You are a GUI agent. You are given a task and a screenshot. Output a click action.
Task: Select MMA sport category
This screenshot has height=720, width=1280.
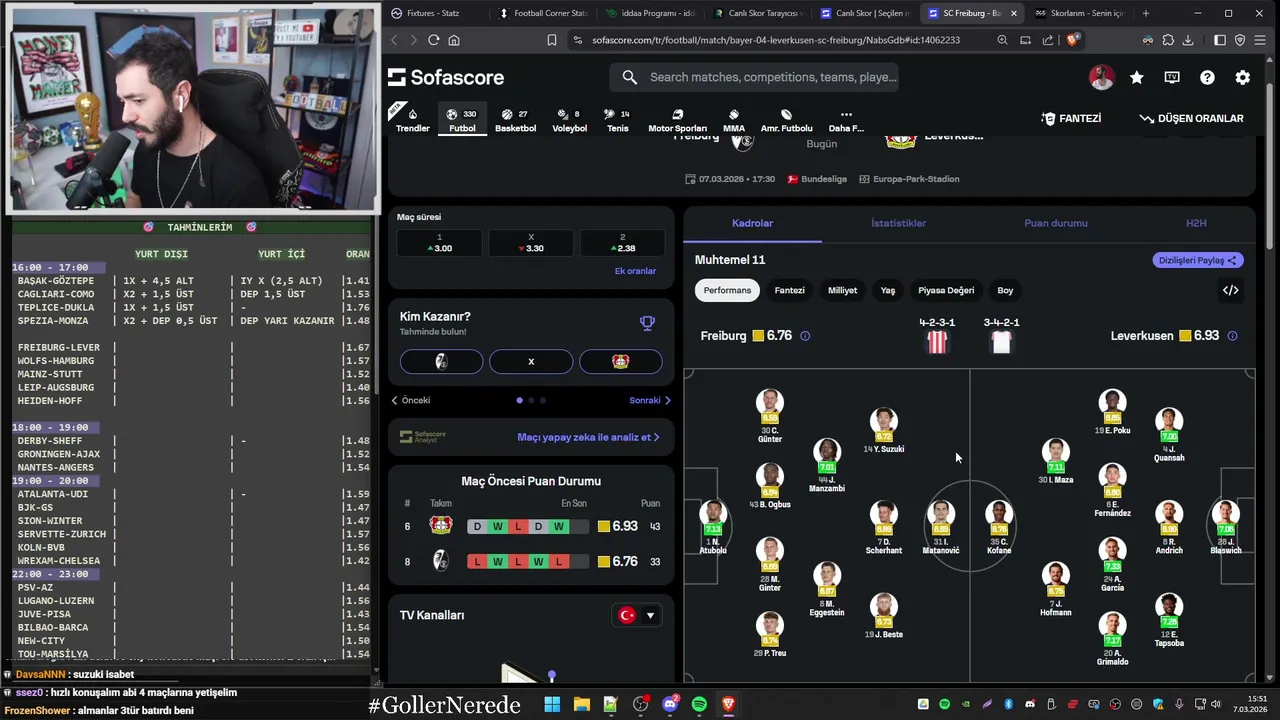(x=734, y=120)
